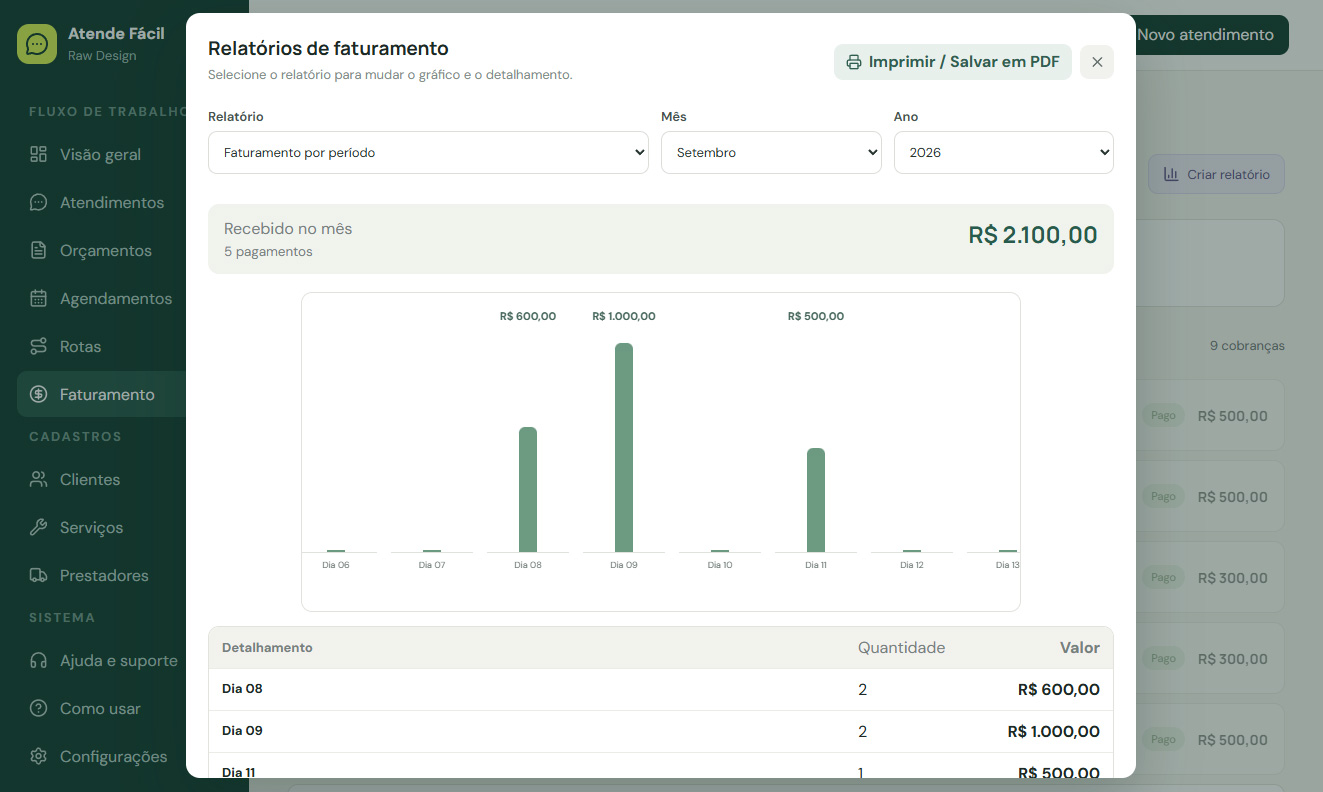Open Clientes in the sidebar
Viewport: 1323px width, 792px height.
(x=102, y=479)
